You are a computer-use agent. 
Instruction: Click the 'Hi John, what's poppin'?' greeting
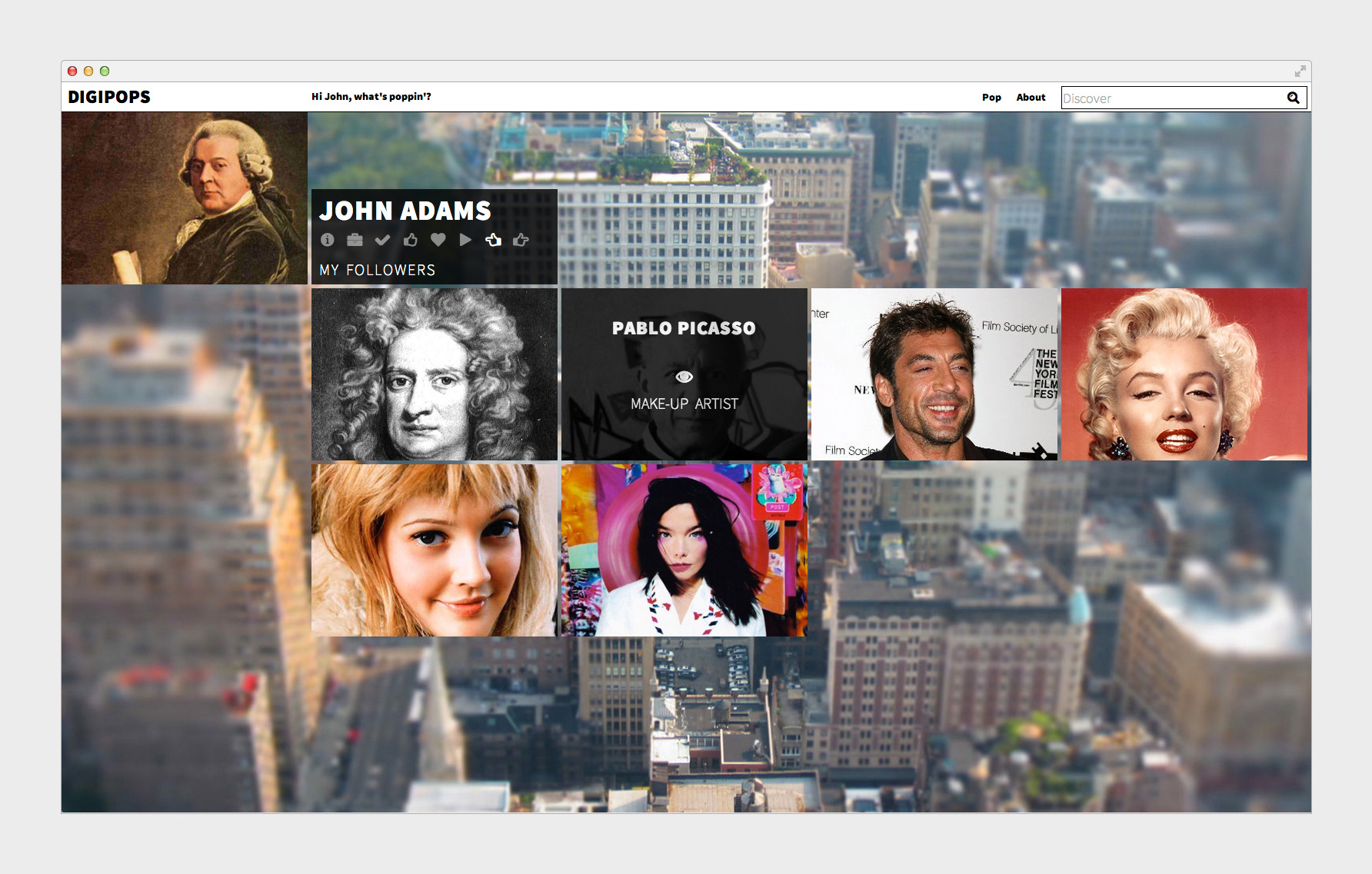(x=371, y=97)
